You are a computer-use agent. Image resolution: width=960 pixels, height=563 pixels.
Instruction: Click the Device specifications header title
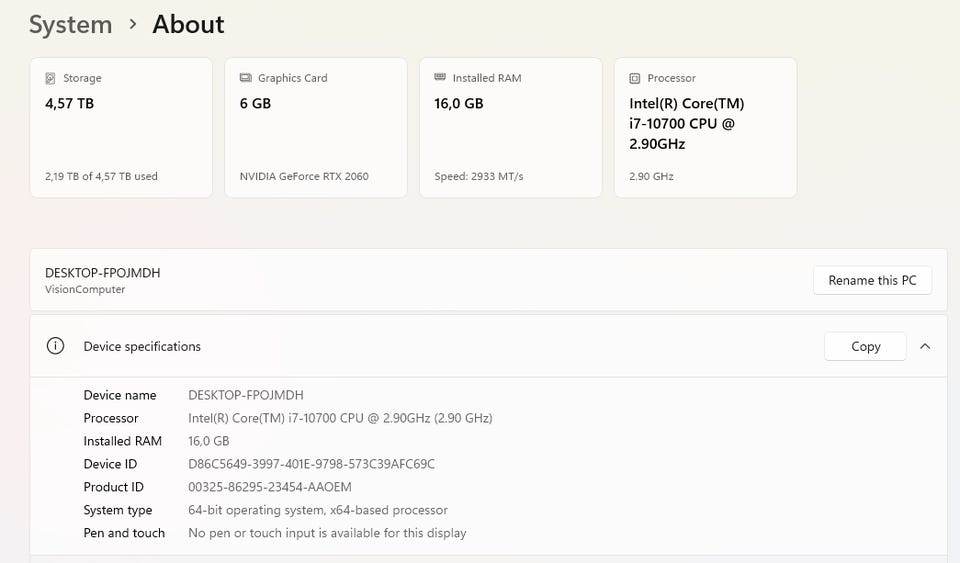coord(142,346)
